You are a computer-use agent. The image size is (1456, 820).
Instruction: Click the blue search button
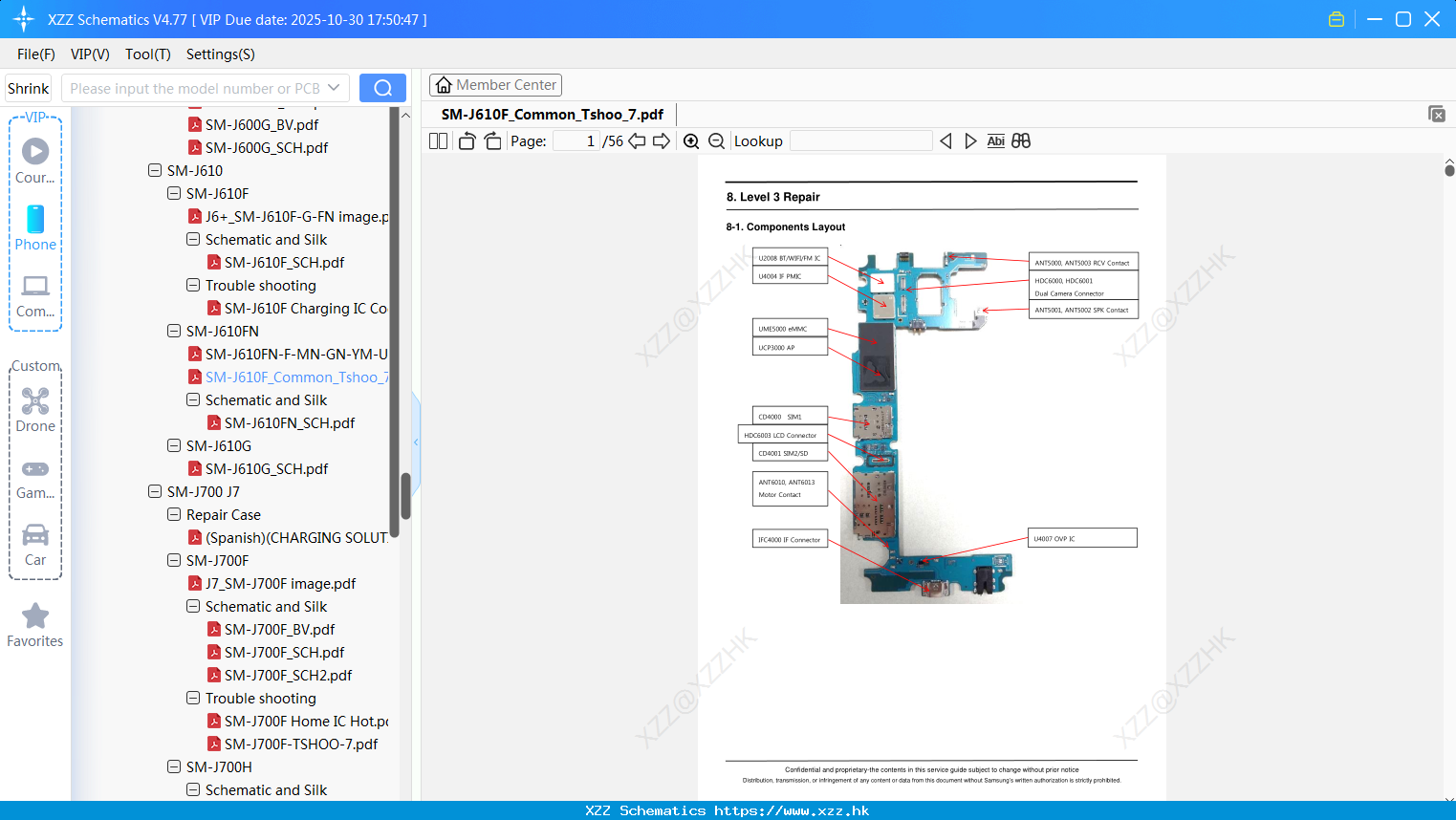click(x=382, y=88)
